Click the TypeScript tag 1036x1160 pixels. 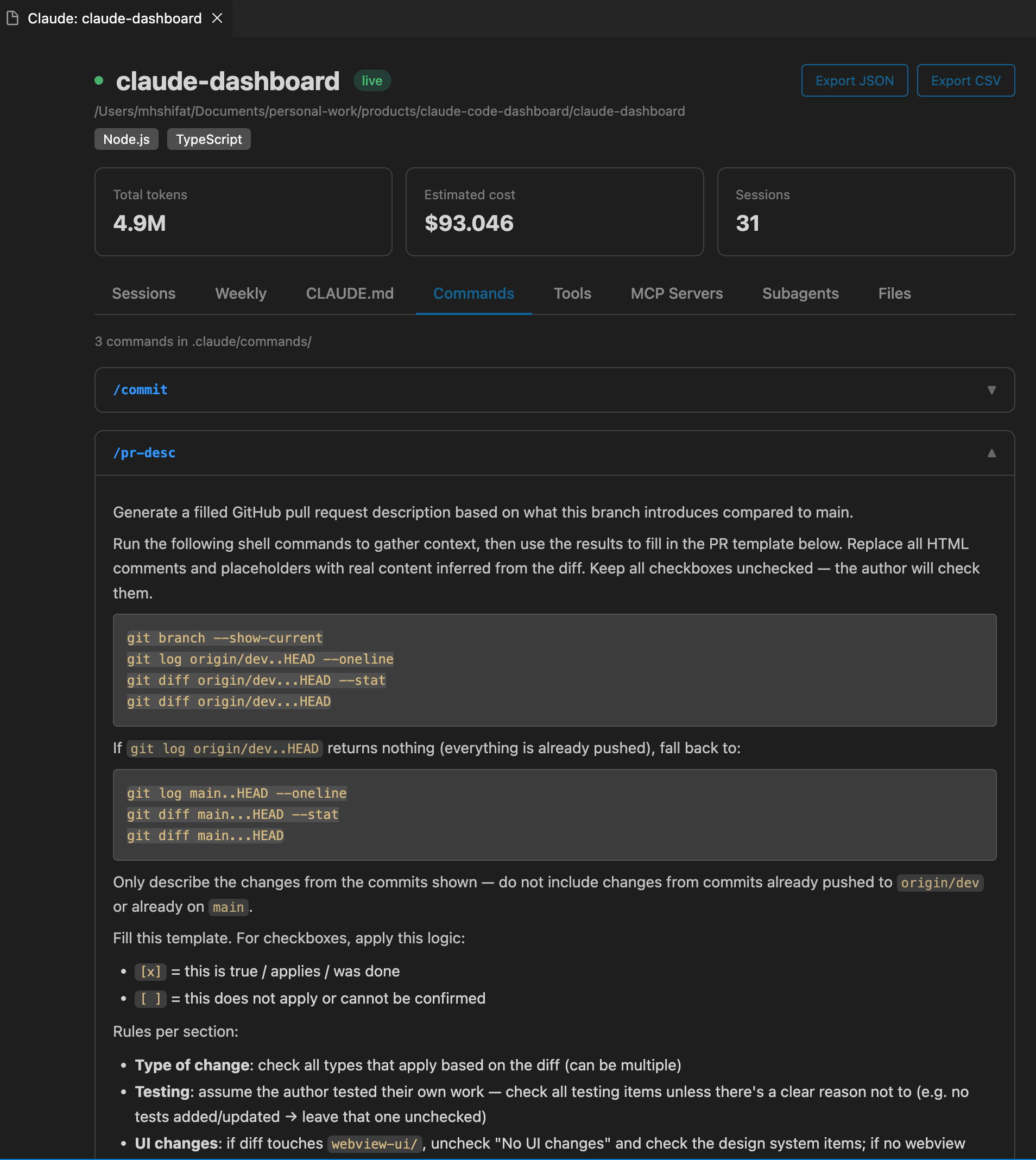coord(209,140)
